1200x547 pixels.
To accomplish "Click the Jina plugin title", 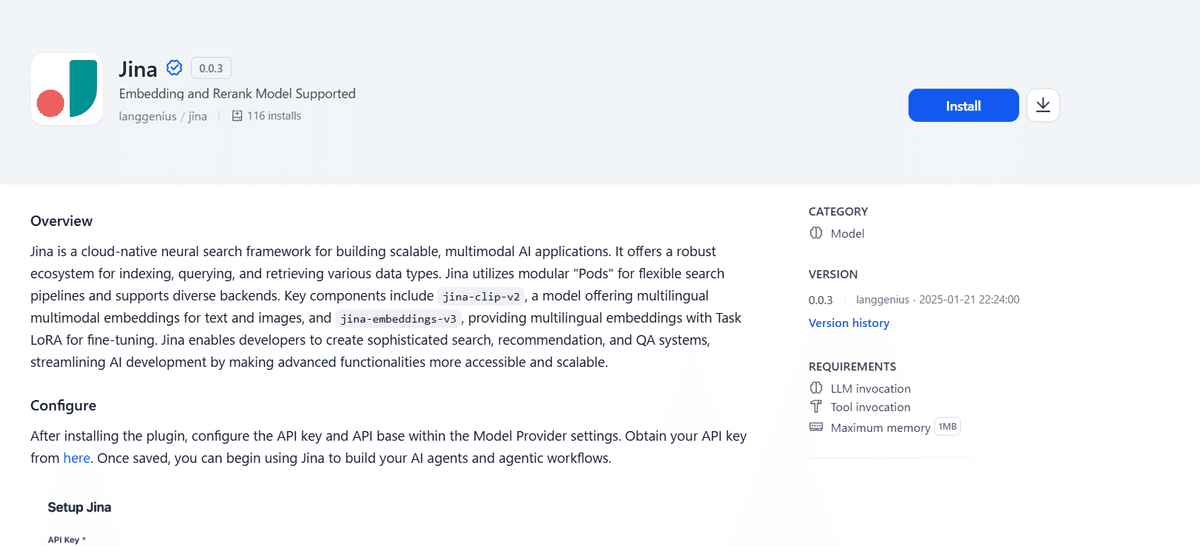I will click(x=138, y=68).
